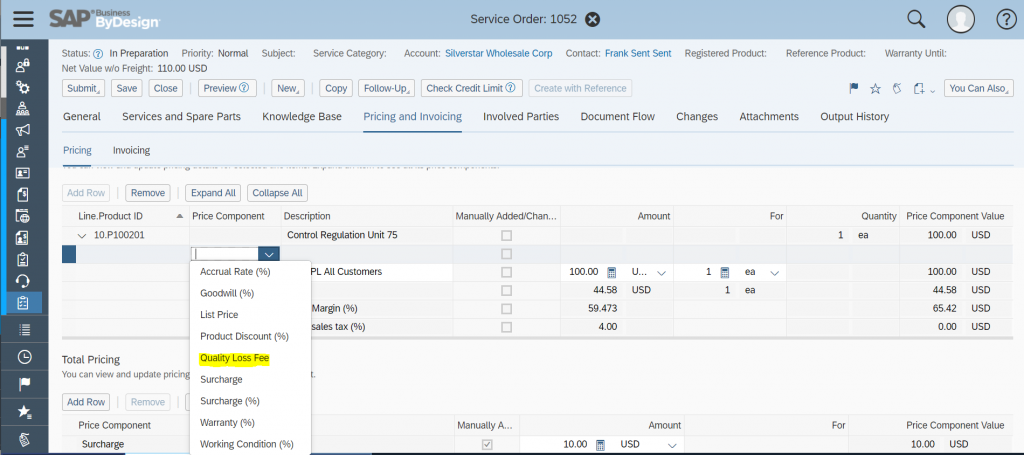Open sidebar gears work center icon
Image resolution: width=1024 pixels, height=455 pixels.
[x=23, y=87]
